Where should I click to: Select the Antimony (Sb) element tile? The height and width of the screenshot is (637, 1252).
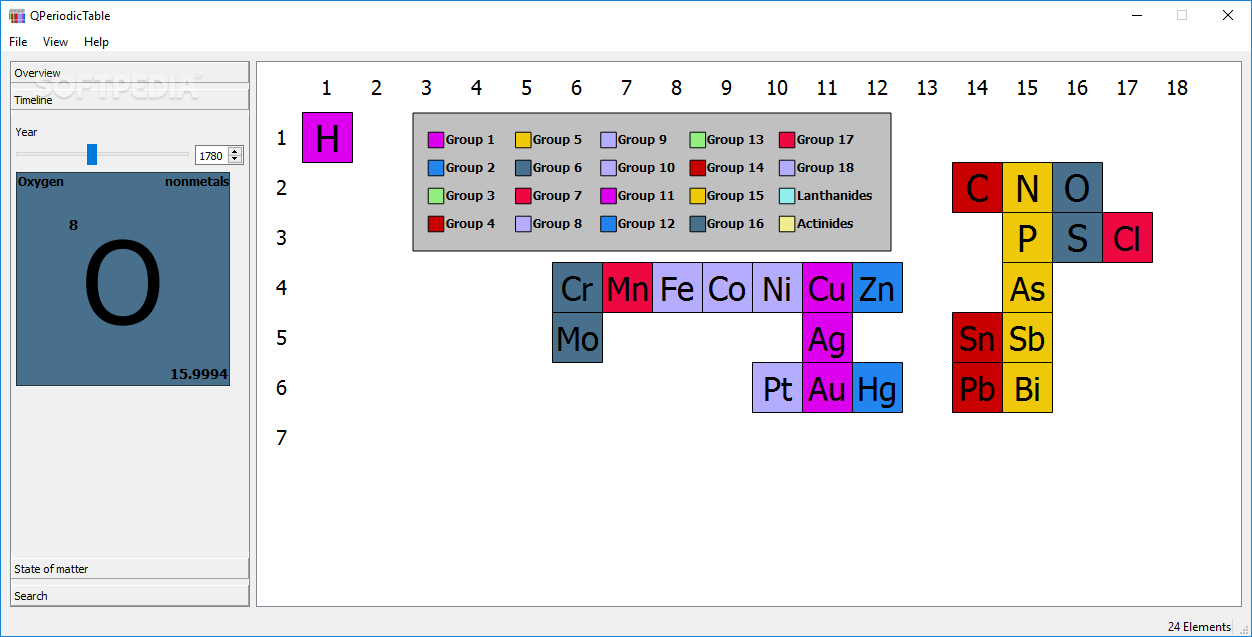[1027, 338]
